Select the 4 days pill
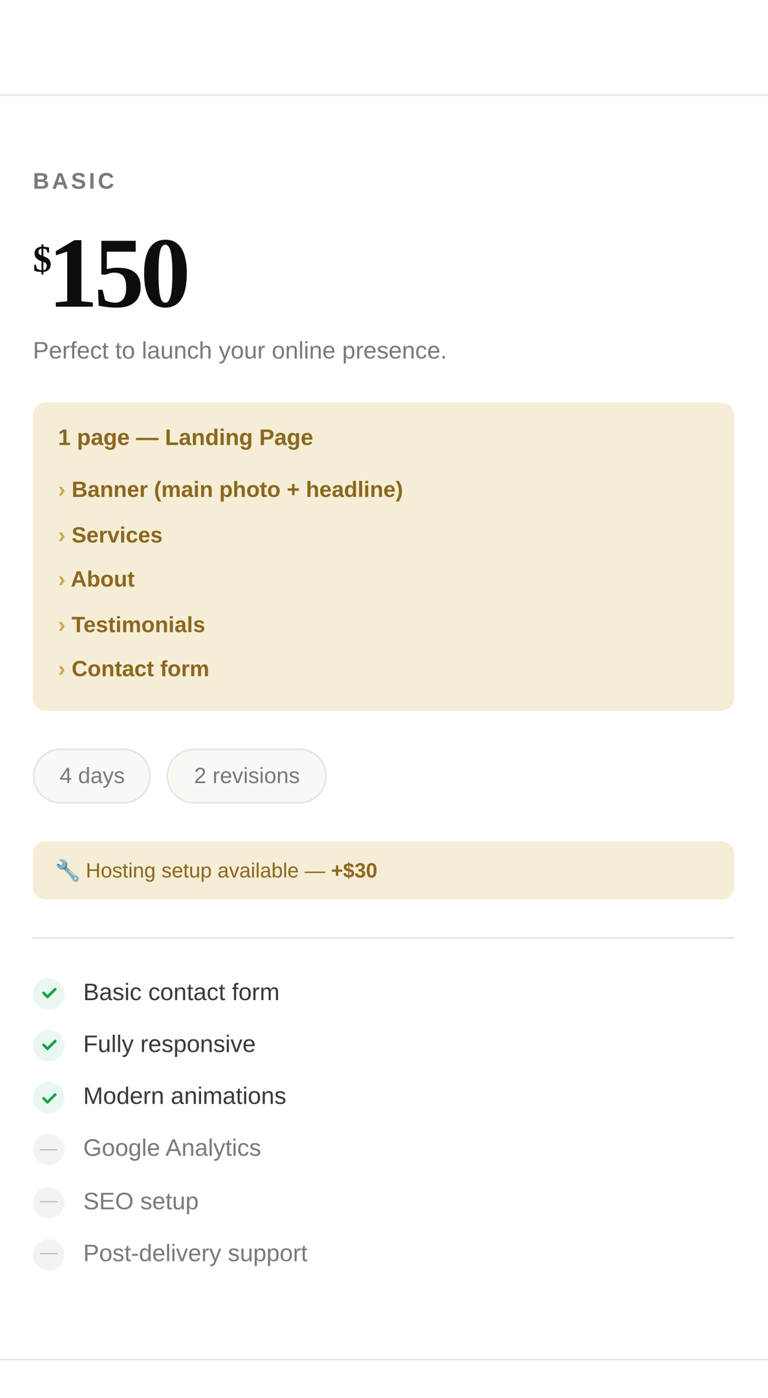This screenshot has width=768, height=1398. click(92, 776)
